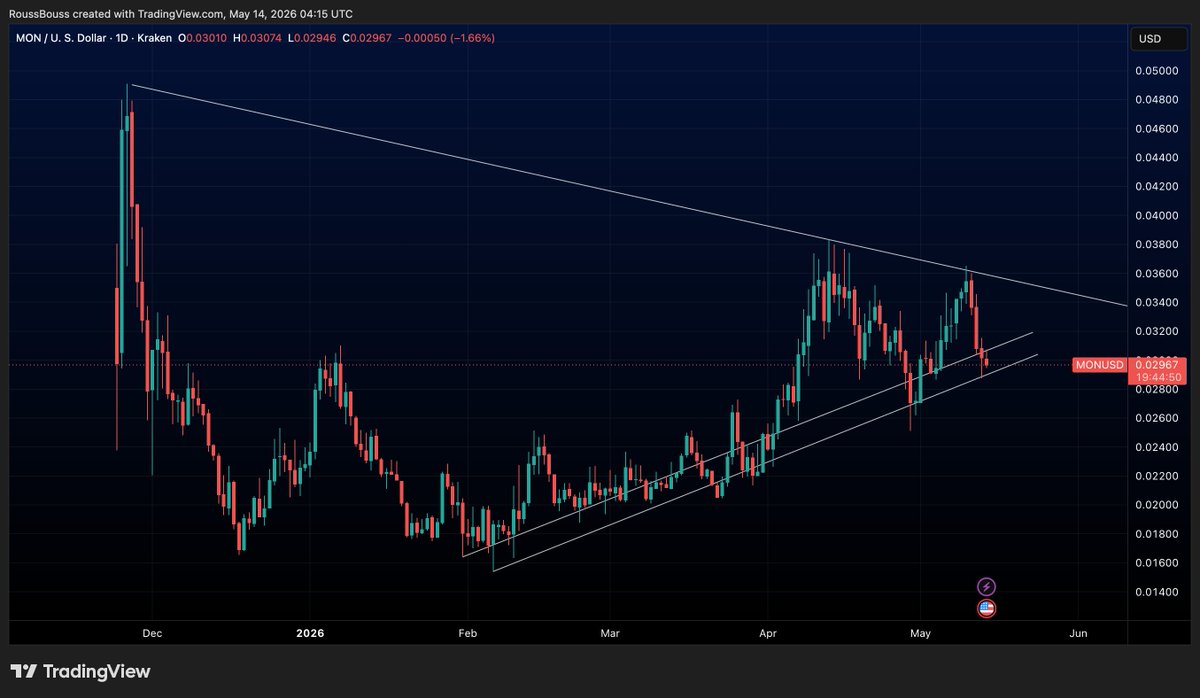Click the 2026 year label on time axis

tap(309, 633)
